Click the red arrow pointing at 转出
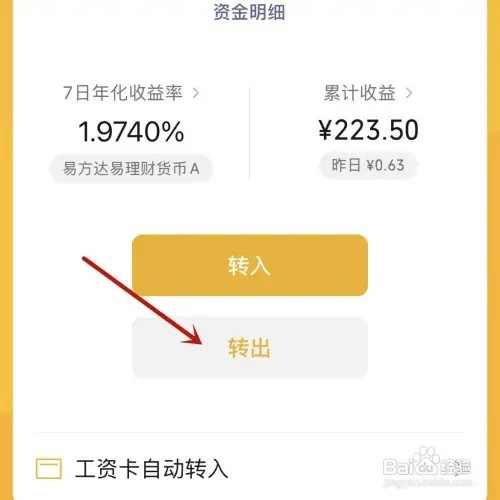500x500 pixels. (142, 300)
